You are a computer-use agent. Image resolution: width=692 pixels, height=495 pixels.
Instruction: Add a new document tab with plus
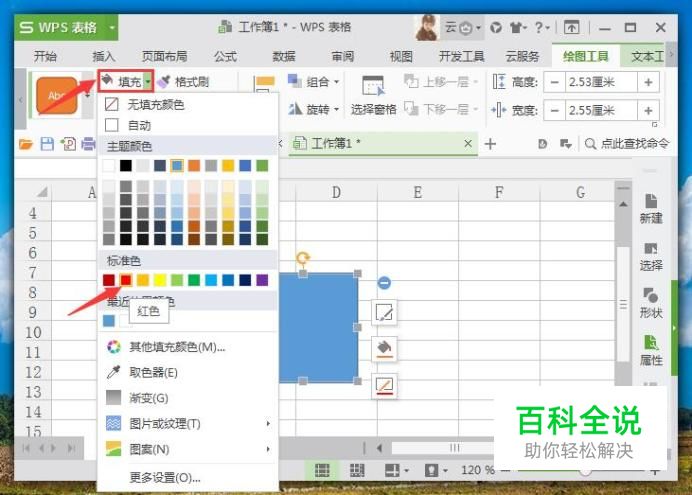tap(490, 144)
